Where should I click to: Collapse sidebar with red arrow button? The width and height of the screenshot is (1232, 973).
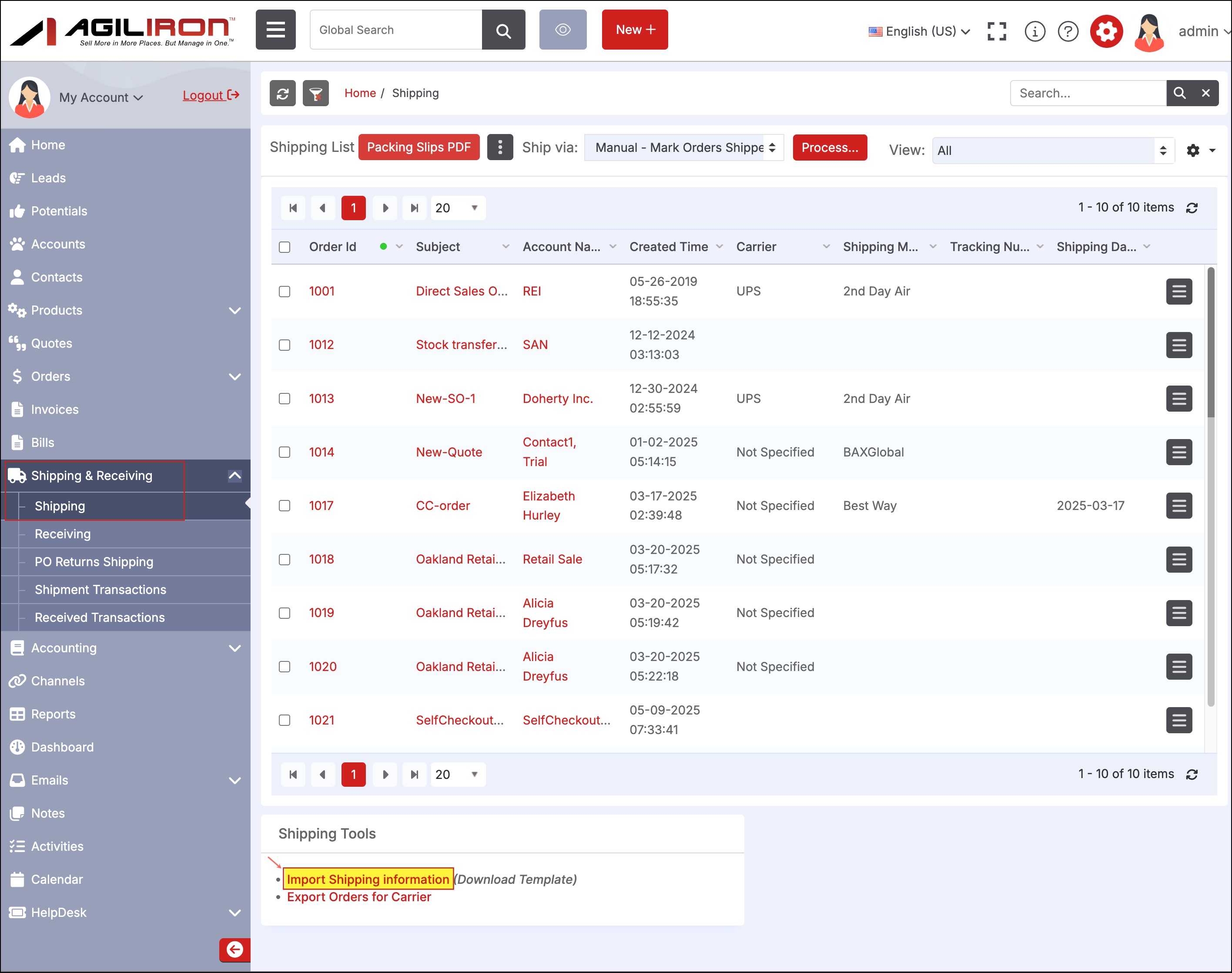pos(234,950)
